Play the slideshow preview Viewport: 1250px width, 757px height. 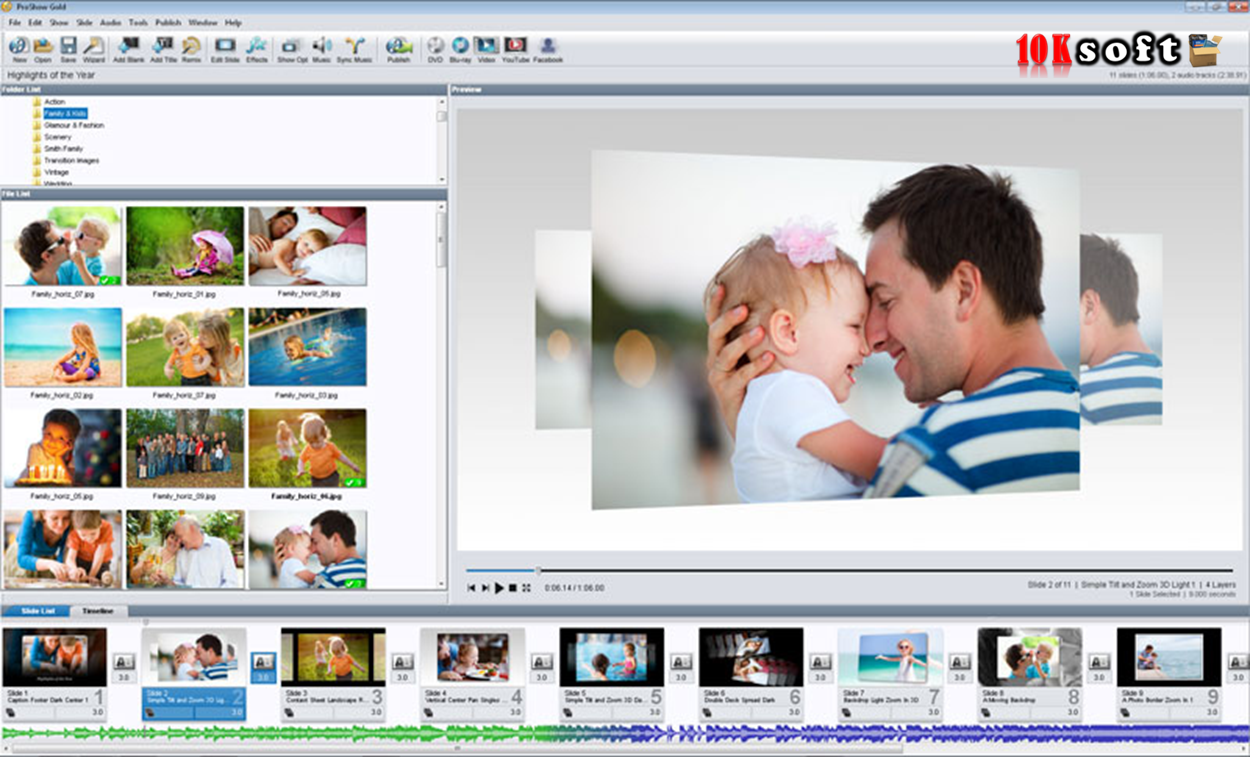coord(499,588)
